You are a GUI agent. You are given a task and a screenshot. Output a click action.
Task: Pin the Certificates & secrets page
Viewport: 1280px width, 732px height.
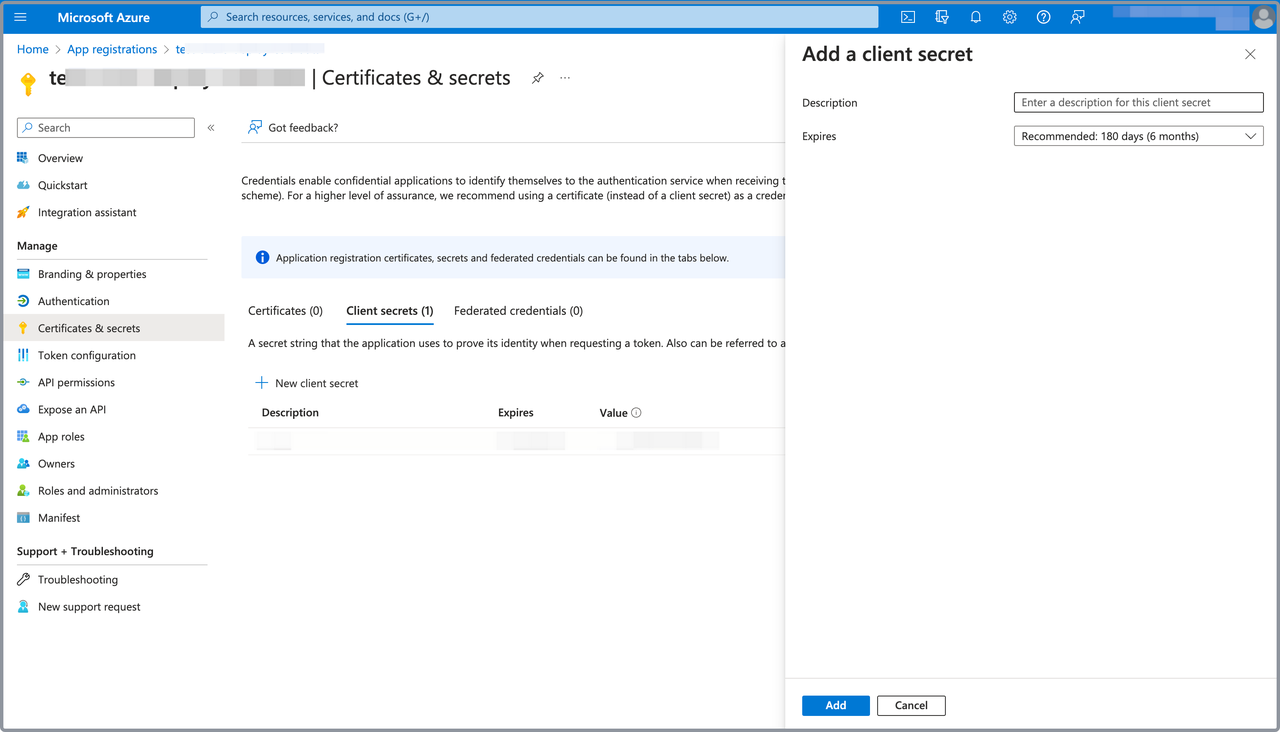pyautogui.click(x=538, y=78)
